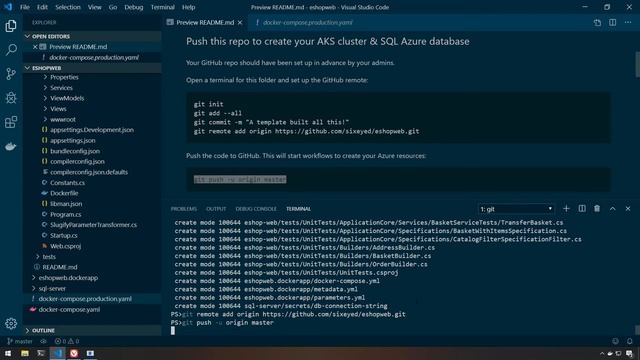
Task: Click the Visual Studio Code taskbar icon
Action: [x=58, y=353]
